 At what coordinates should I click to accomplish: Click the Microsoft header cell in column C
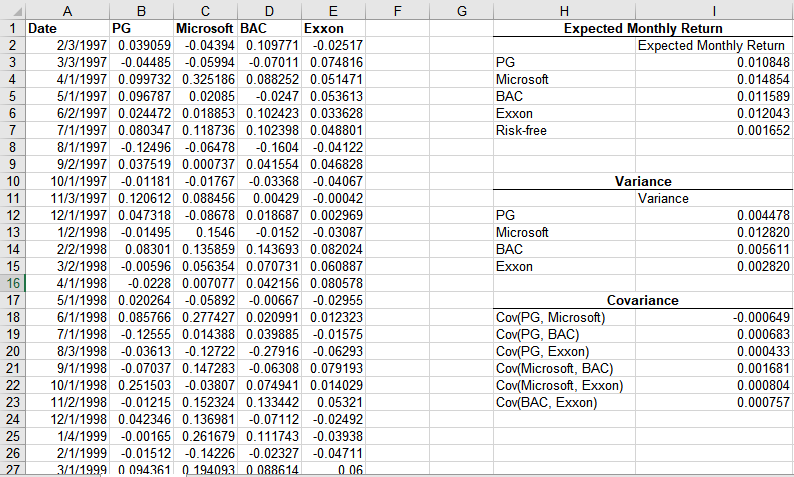205,28
